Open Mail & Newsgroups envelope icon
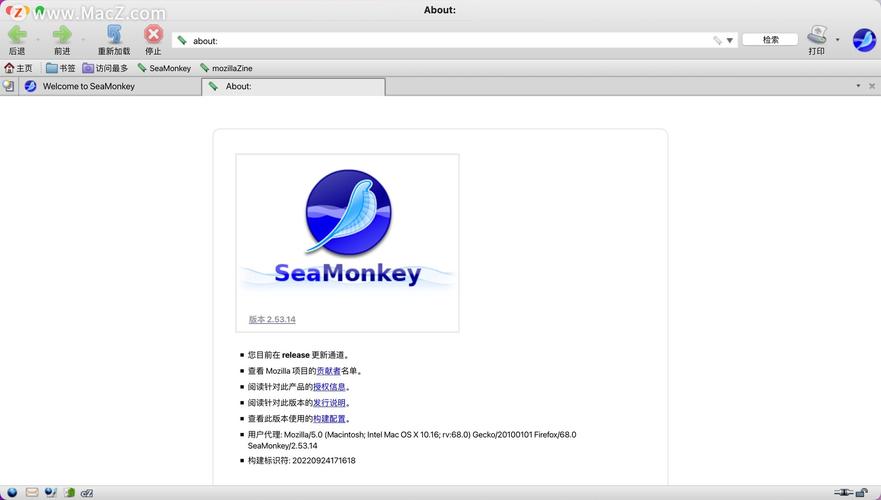The height and width of the screenshot is (500, 881). click(x=32, y=493)
